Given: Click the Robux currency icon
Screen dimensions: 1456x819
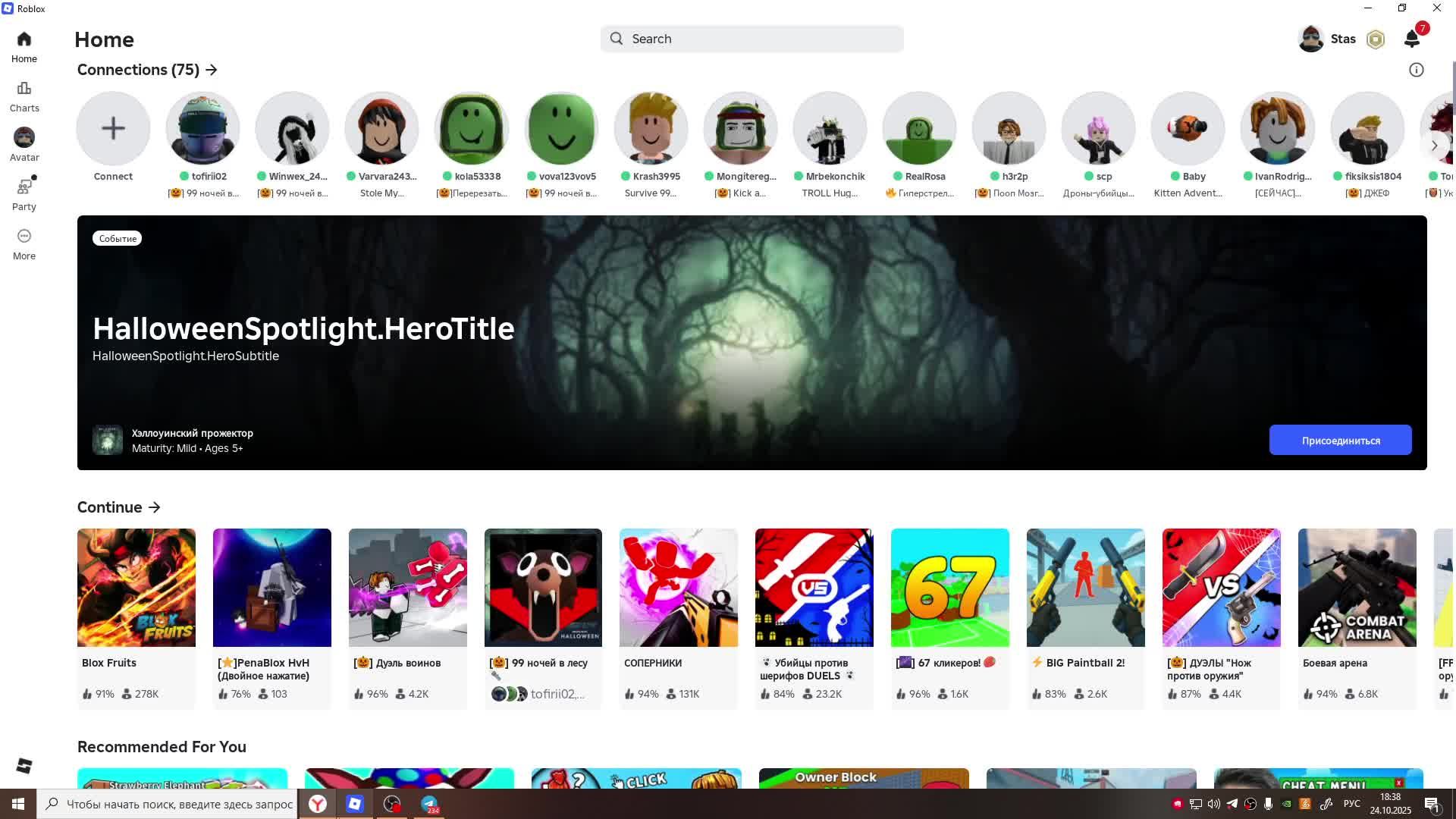Looking at the screenshot, I should pyautogui.click(x=1376, y=39).
